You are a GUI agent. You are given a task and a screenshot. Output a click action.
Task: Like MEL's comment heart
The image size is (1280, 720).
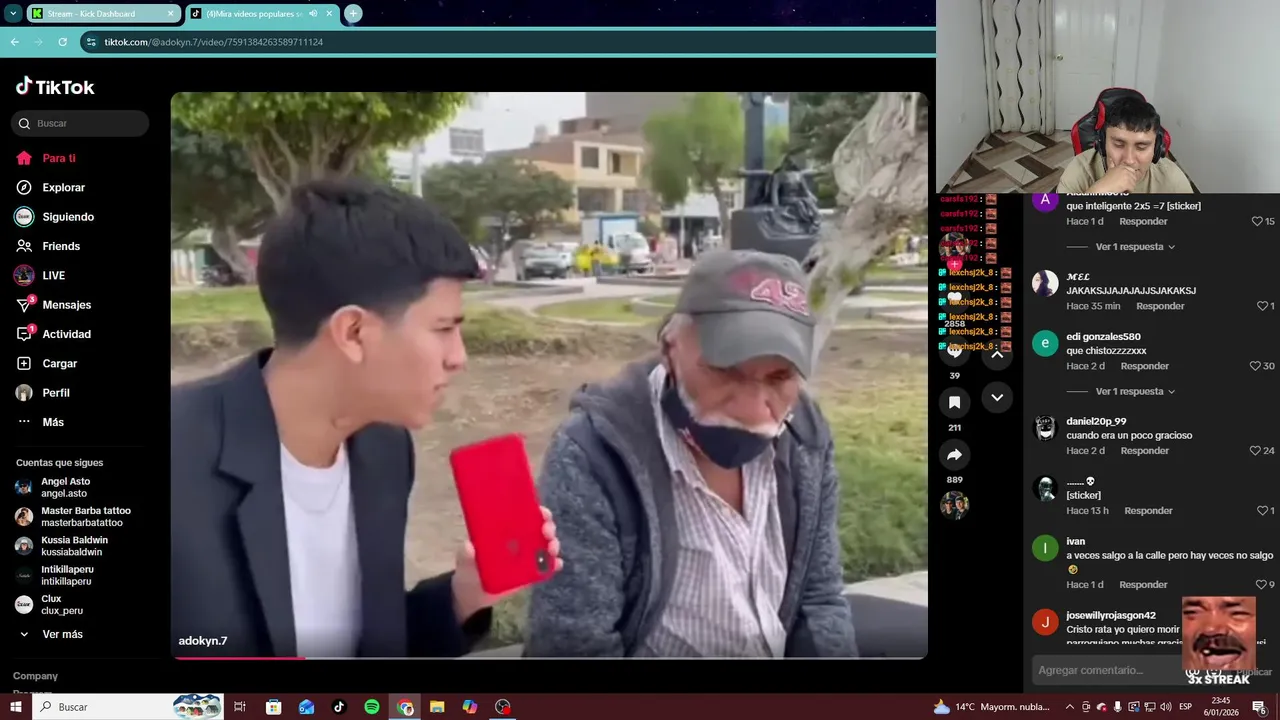(x=1261, y=306)
